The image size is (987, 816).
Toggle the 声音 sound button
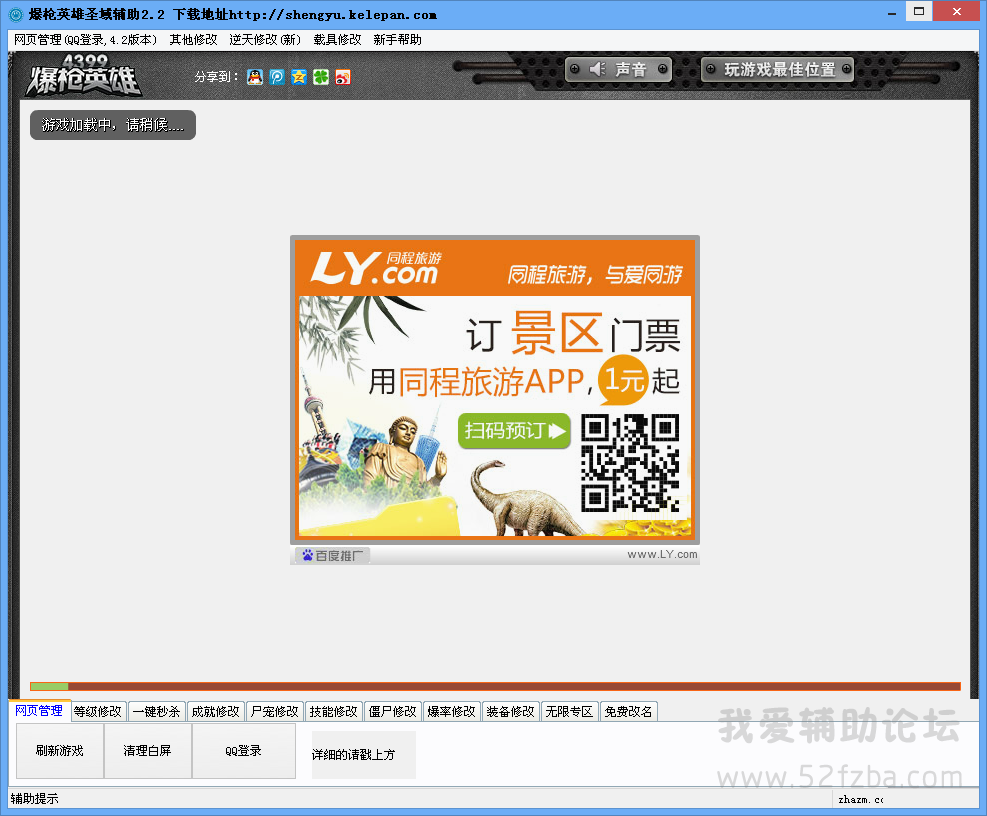(x=618, y=69)
